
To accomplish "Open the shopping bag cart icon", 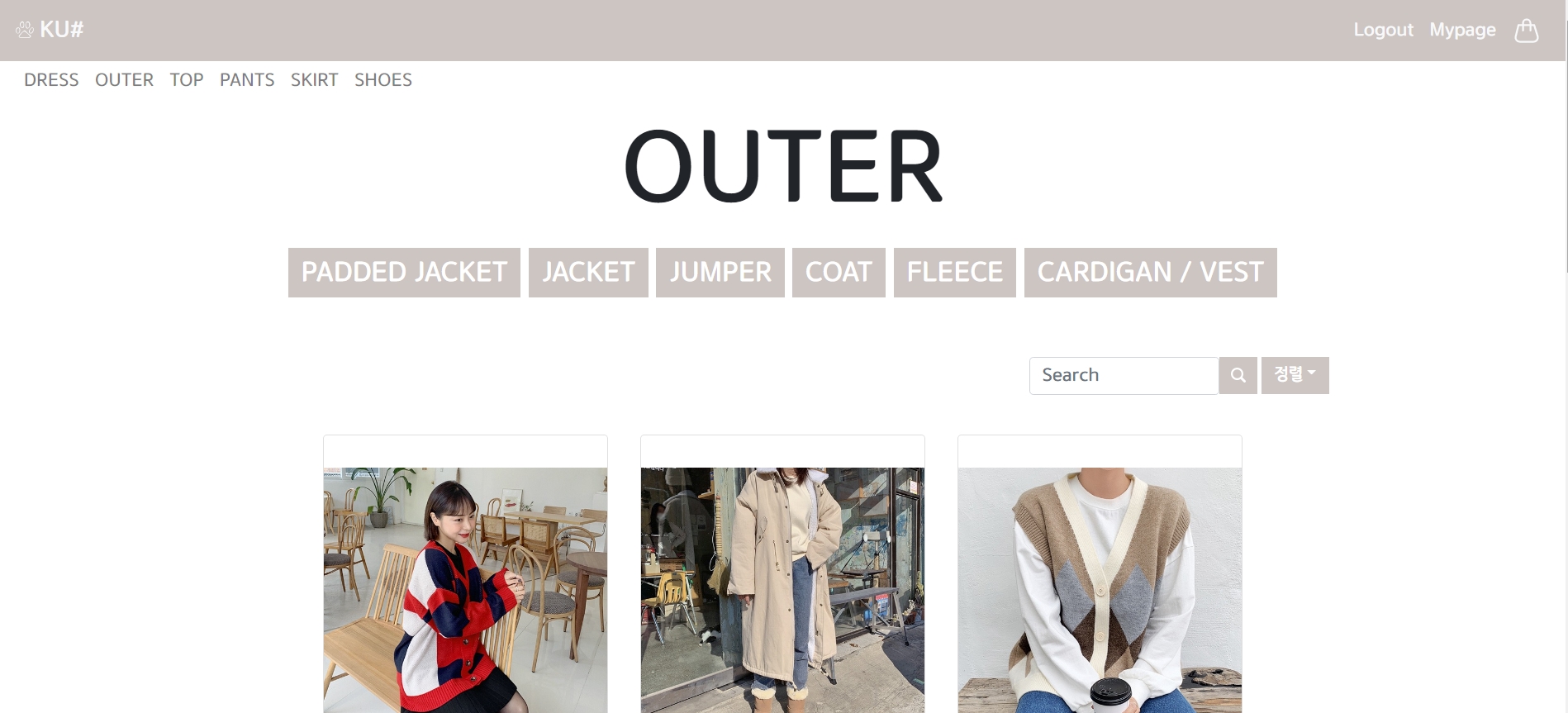I will [x=1527, y=31].
